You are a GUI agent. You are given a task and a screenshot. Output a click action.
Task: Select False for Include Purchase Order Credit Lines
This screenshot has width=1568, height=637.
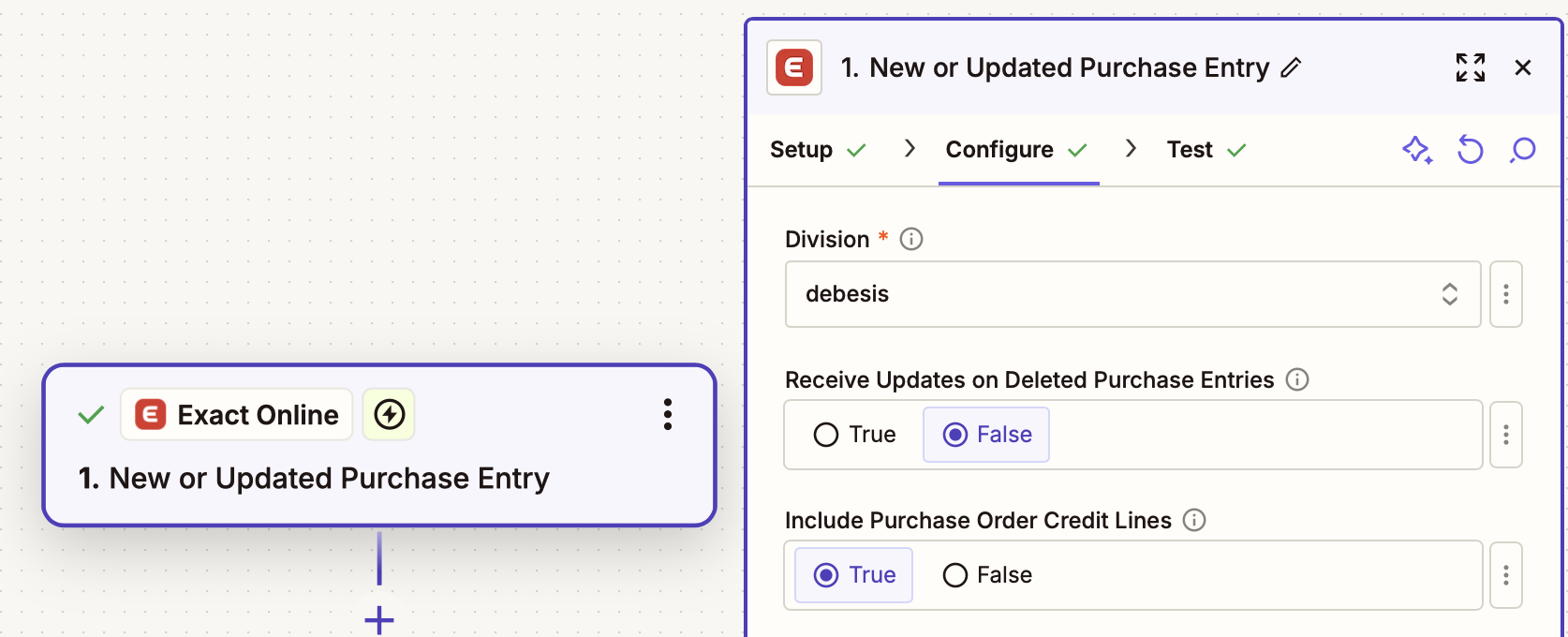click(987, 575)
